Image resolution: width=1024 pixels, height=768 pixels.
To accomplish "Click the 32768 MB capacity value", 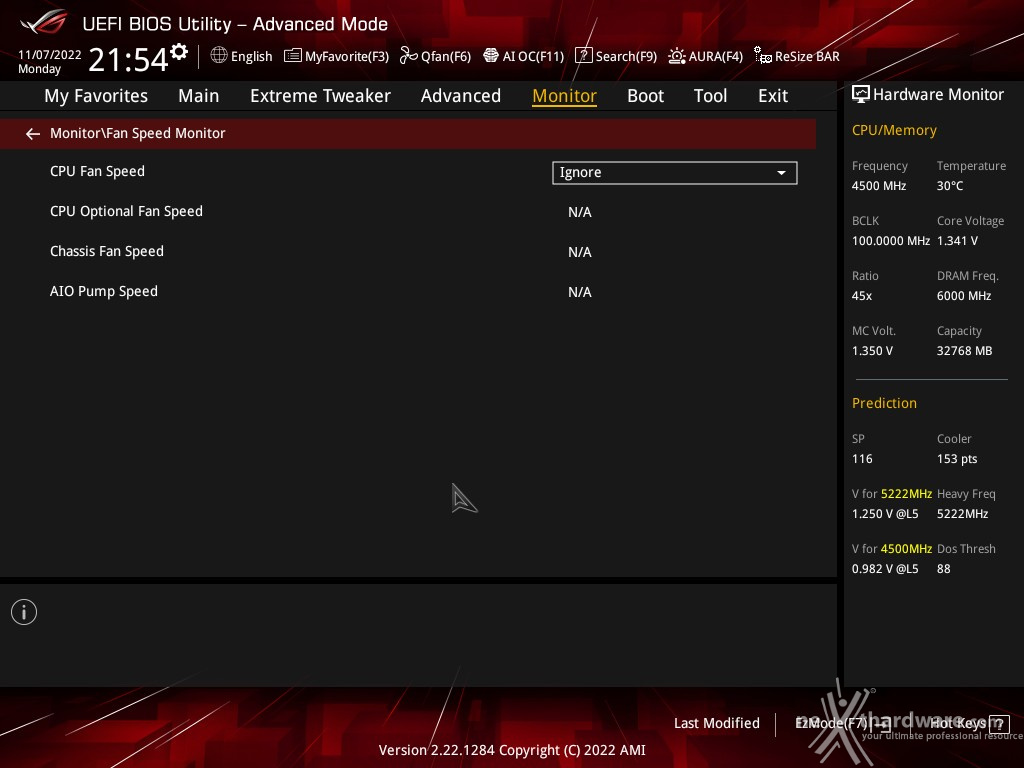I will (964, 351).
